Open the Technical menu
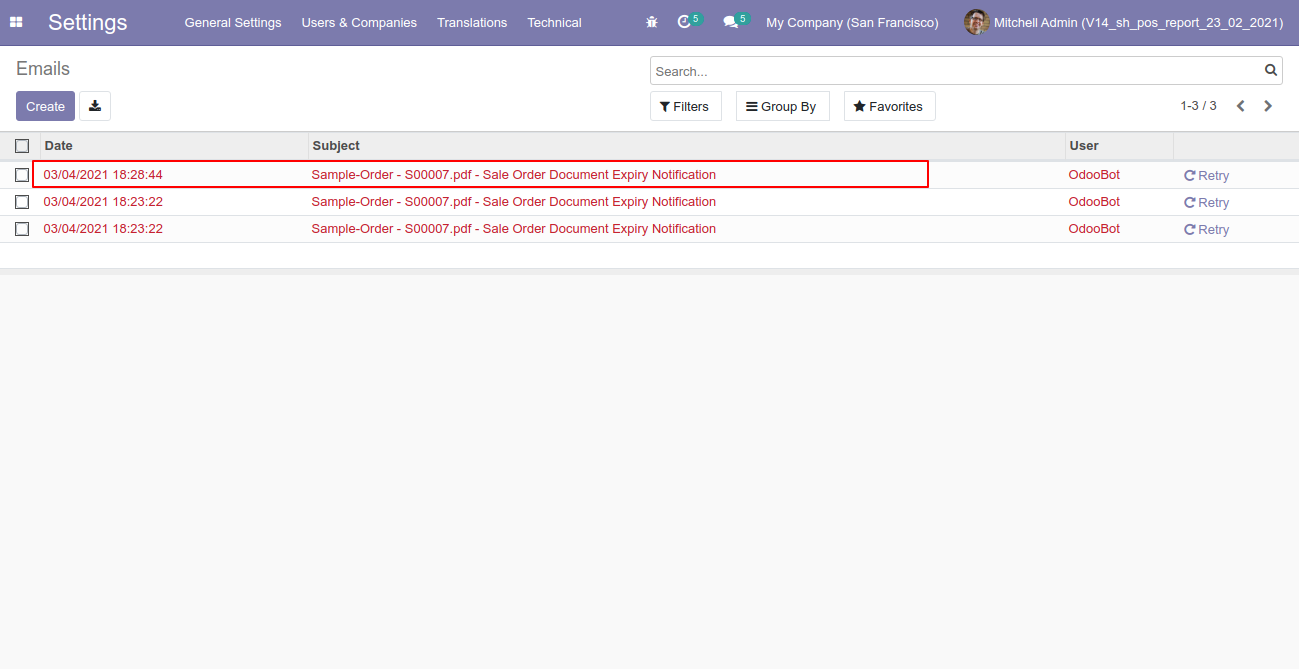The height and width of the screenshot is (669, 1299). [555, 22]
